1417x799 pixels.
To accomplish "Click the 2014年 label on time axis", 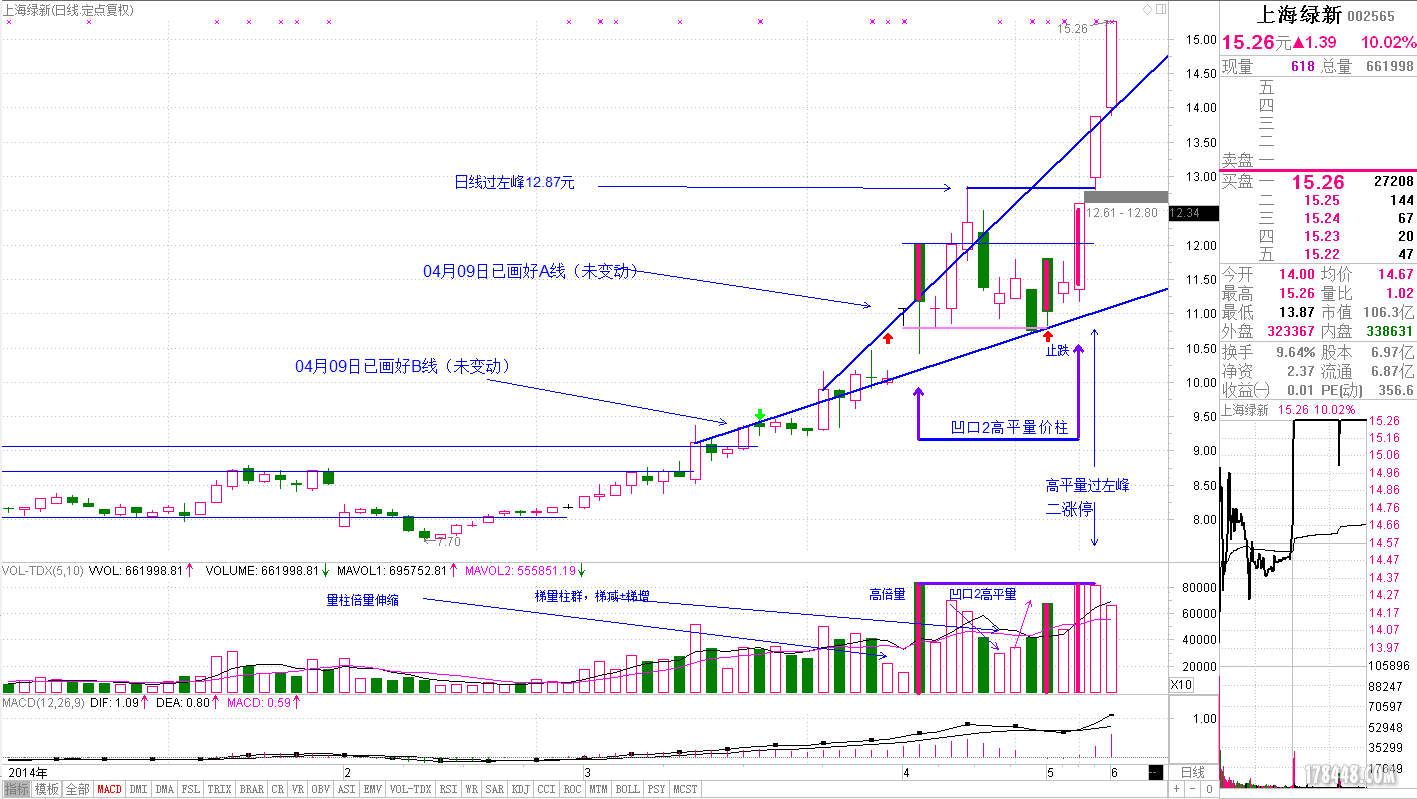I will (27, 773).
